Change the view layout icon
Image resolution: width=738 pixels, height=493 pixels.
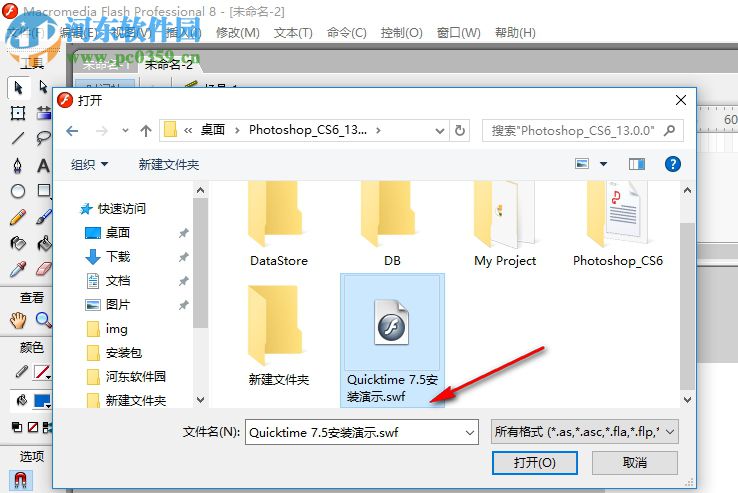[582, 164]
